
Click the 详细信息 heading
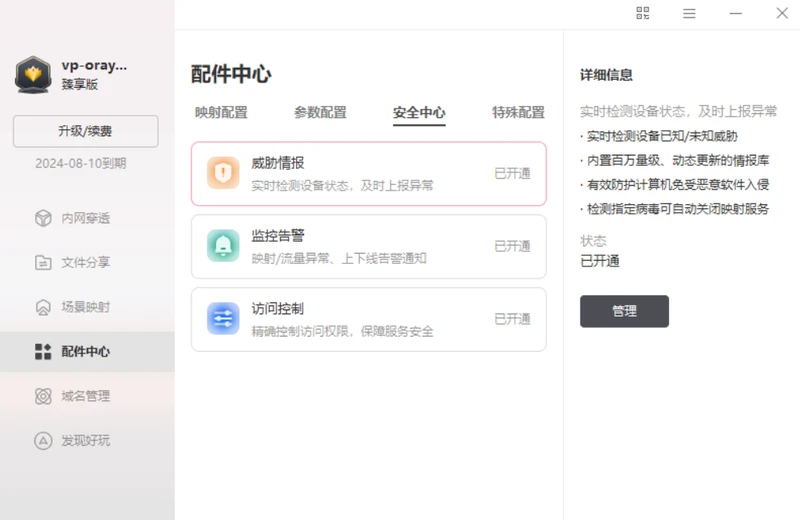pyautogui.click(x=606, y=75)
